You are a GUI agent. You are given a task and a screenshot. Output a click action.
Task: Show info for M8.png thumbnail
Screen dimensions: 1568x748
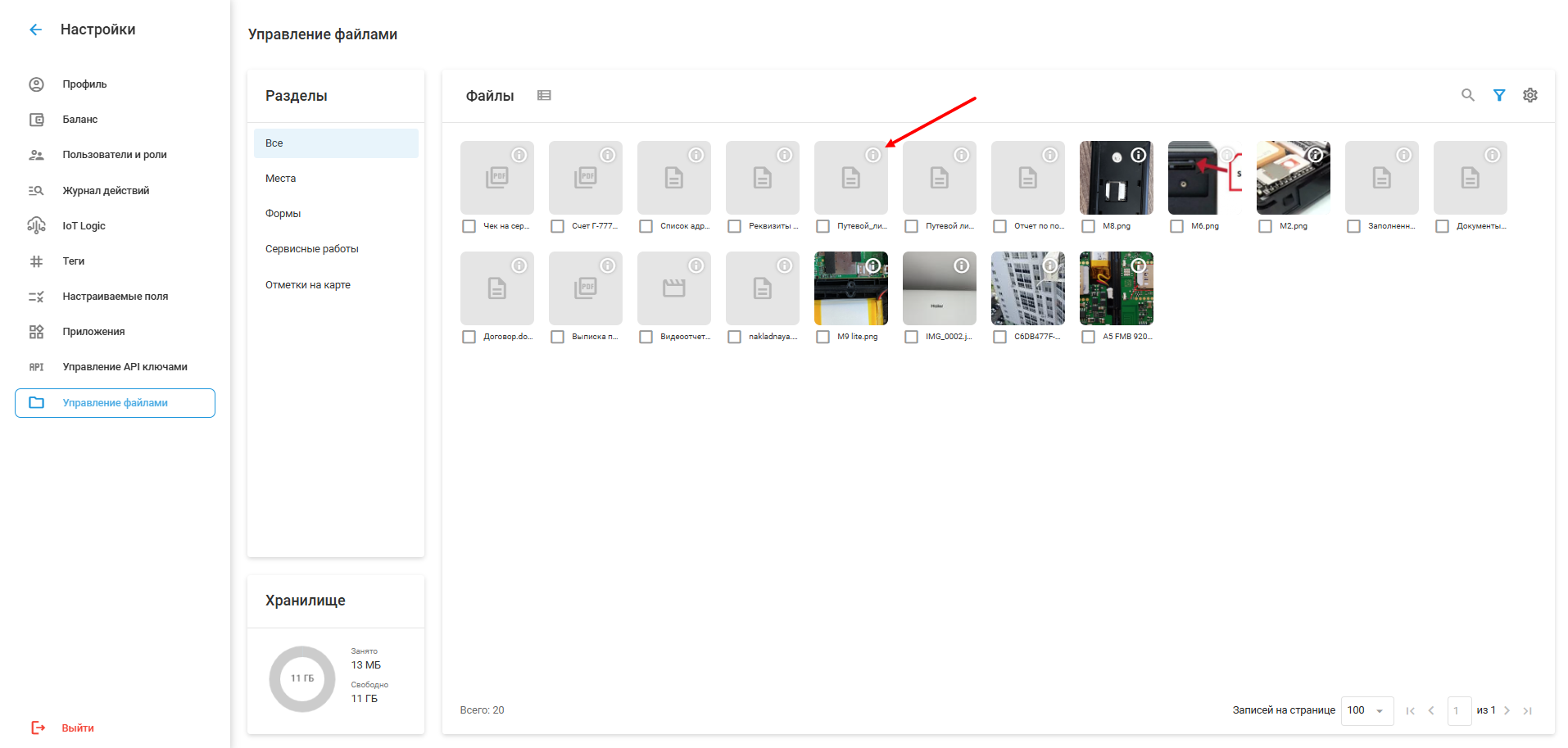coord(1138,155)
